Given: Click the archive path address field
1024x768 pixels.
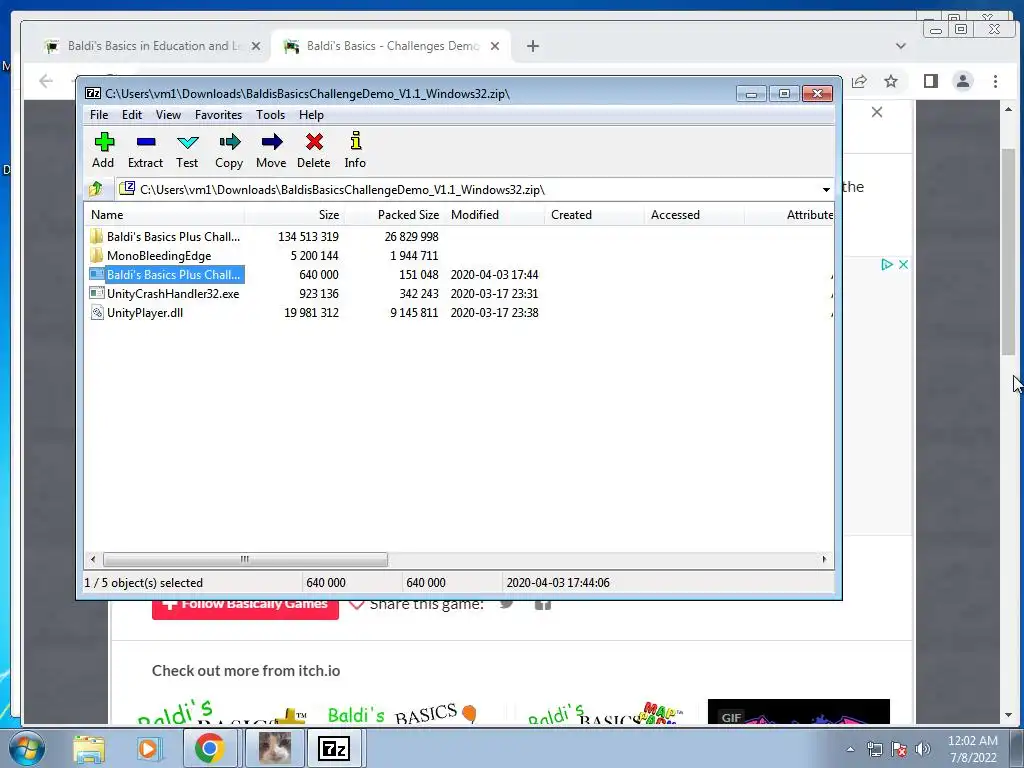Looking at the screenshot, I should click(x=467, y=189).
